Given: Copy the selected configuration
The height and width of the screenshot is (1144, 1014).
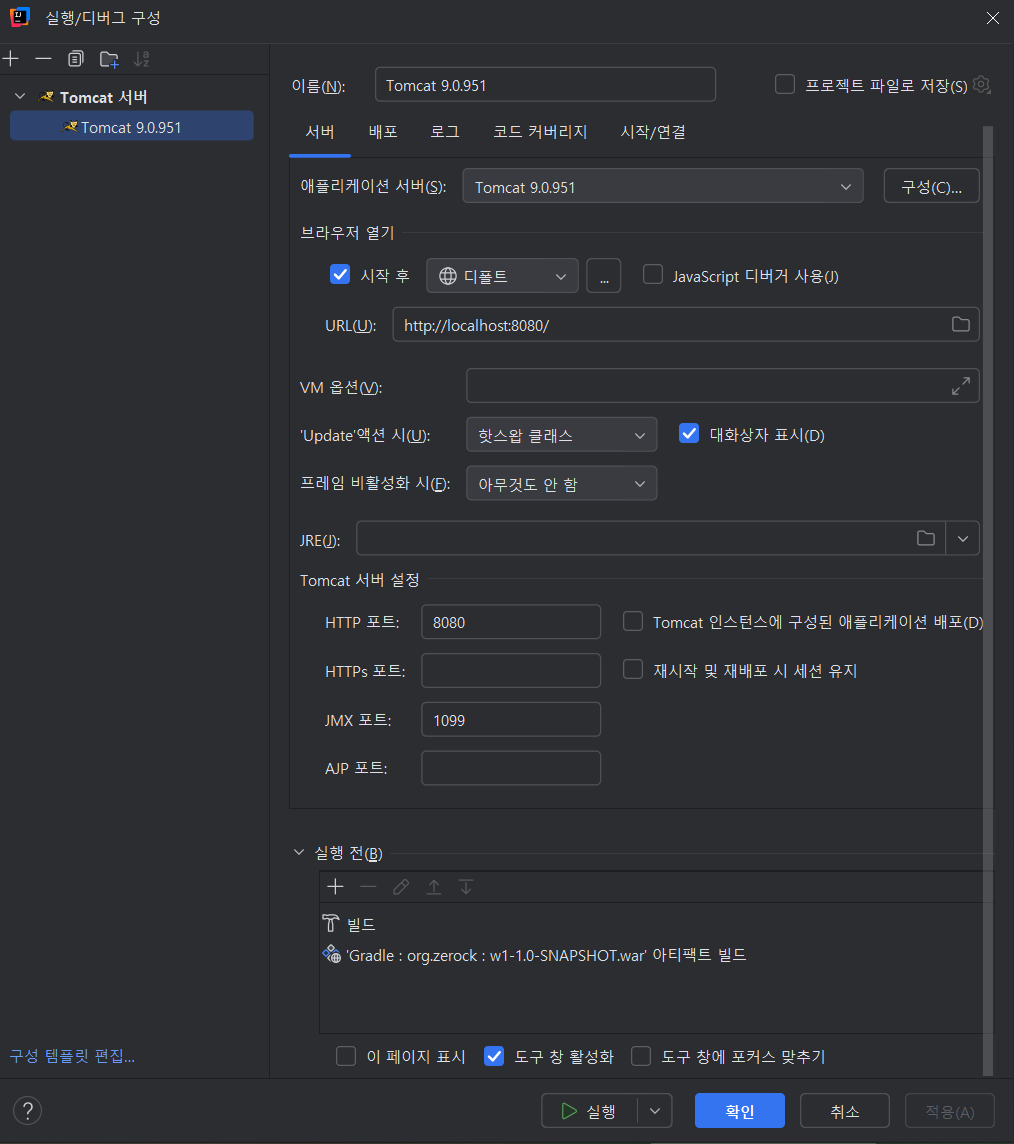Looking at the screenshot, I should click(x=76, y=59).
